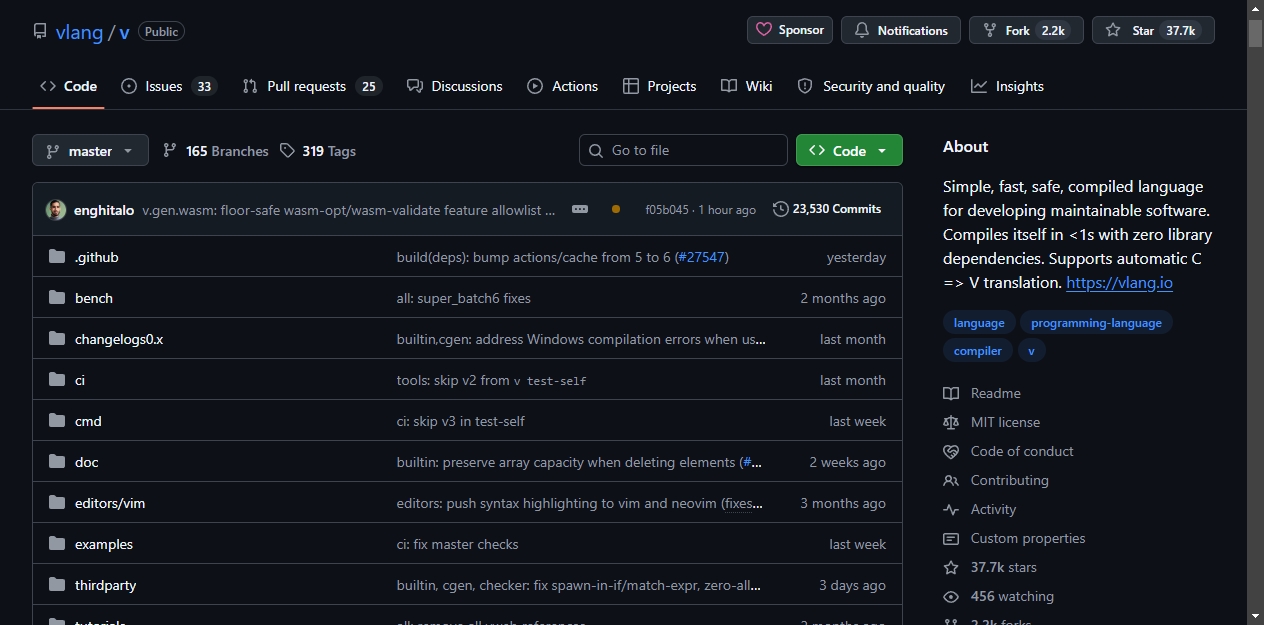Click the folder icon for .github
Viewport: 1264px width, 625px height.
(x=57, y=257)
